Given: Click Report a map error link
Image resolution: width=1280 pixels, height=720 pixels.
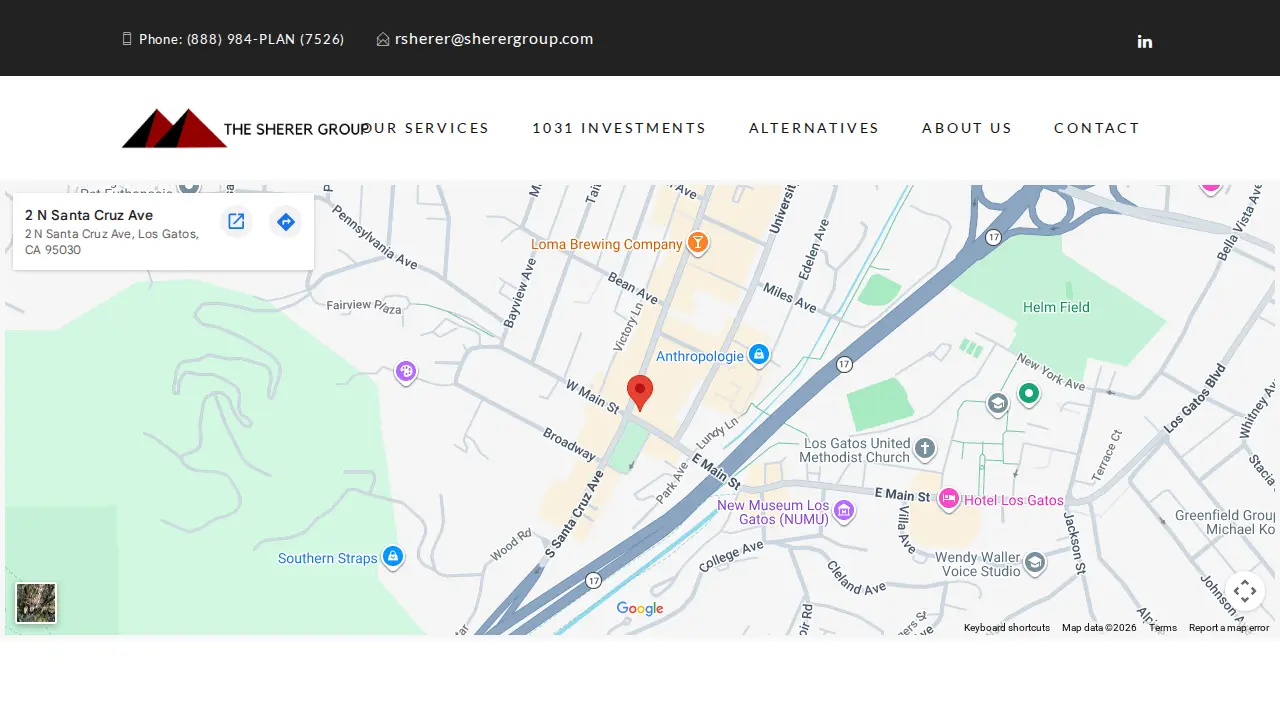Looking at the screenshot, I should click(x=1229, y=628).
